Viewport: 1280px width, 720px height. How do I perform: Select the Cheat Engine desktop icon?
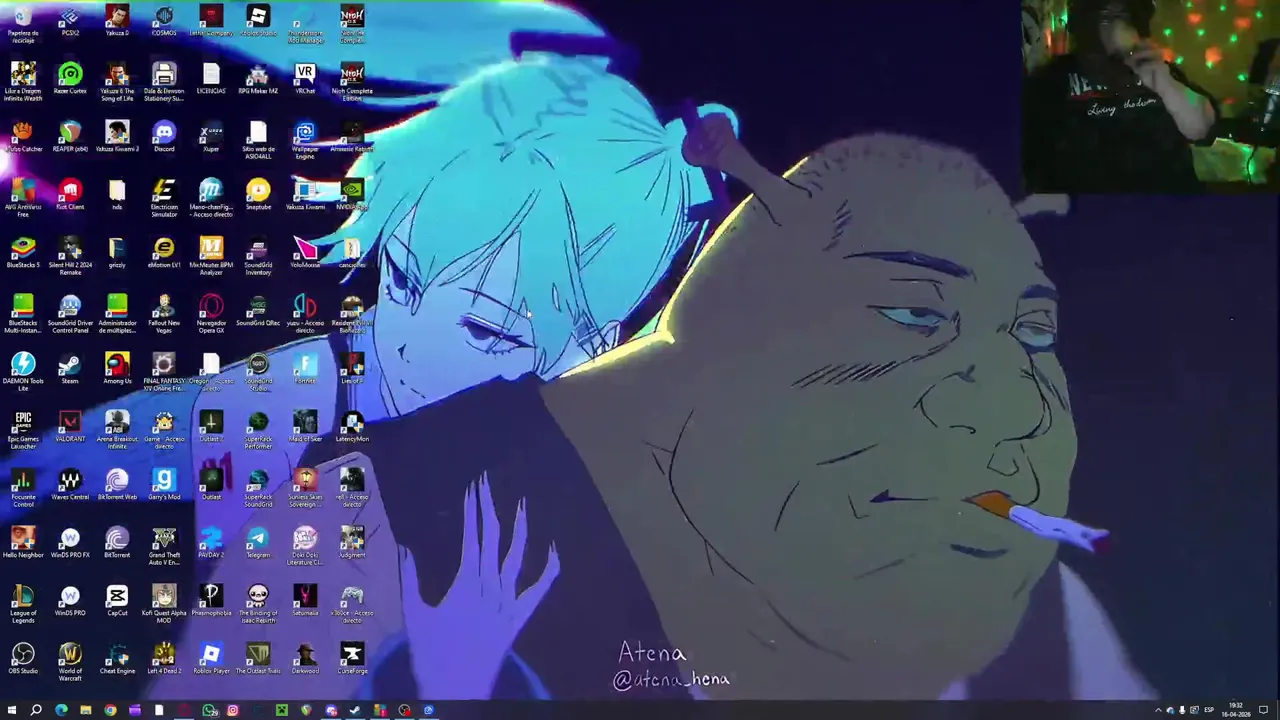tap(117, 660)
